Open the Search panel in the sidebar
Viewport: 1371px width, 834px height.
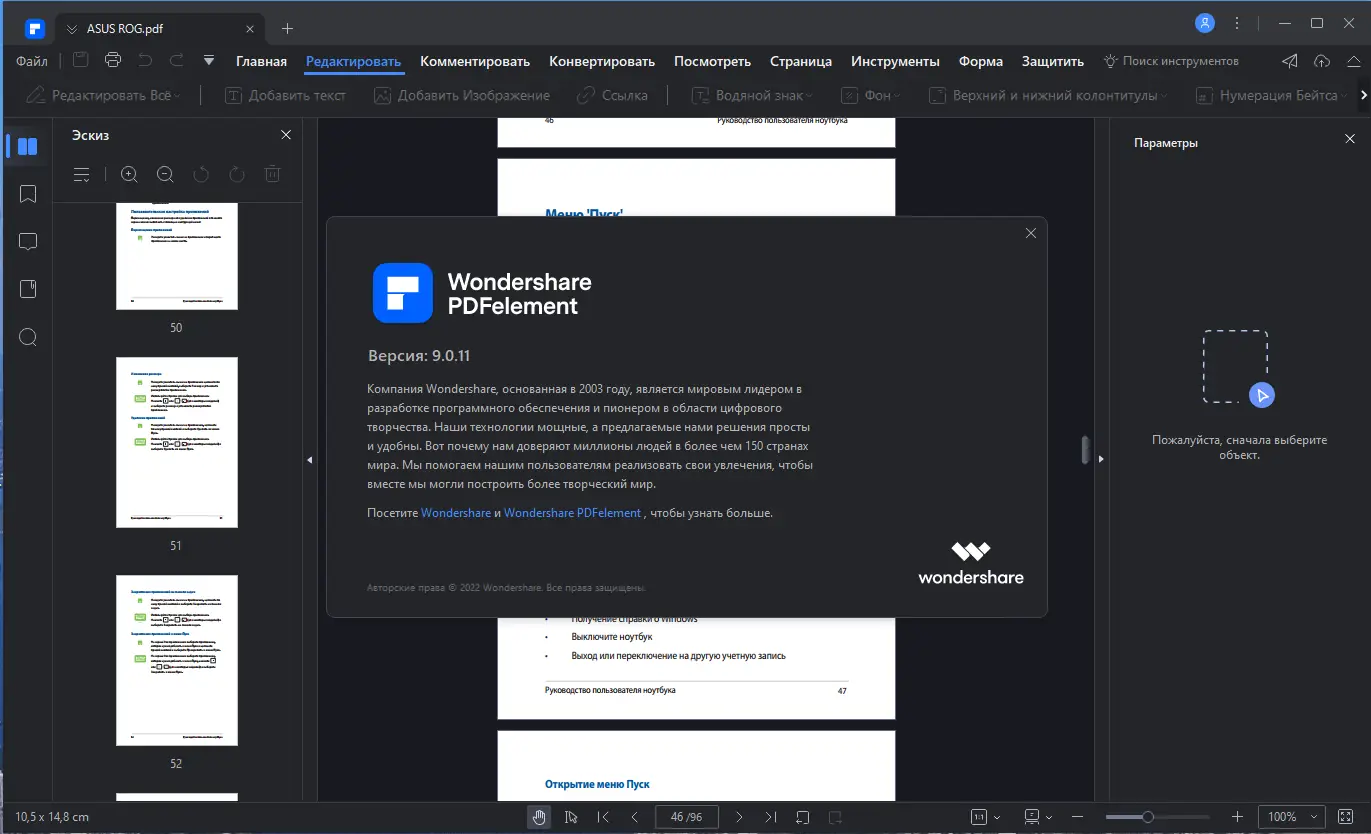(27, 337)
